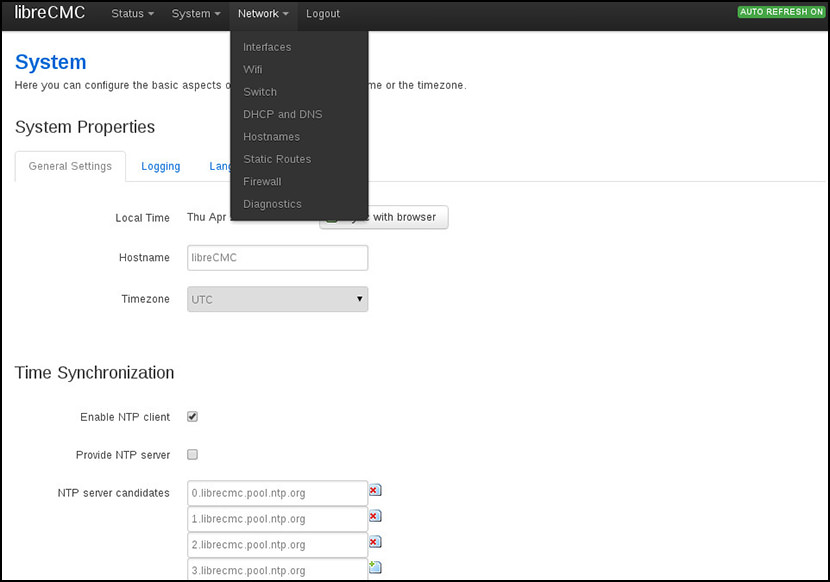
Task: Click into the Hostname text field
Action: 278,258
